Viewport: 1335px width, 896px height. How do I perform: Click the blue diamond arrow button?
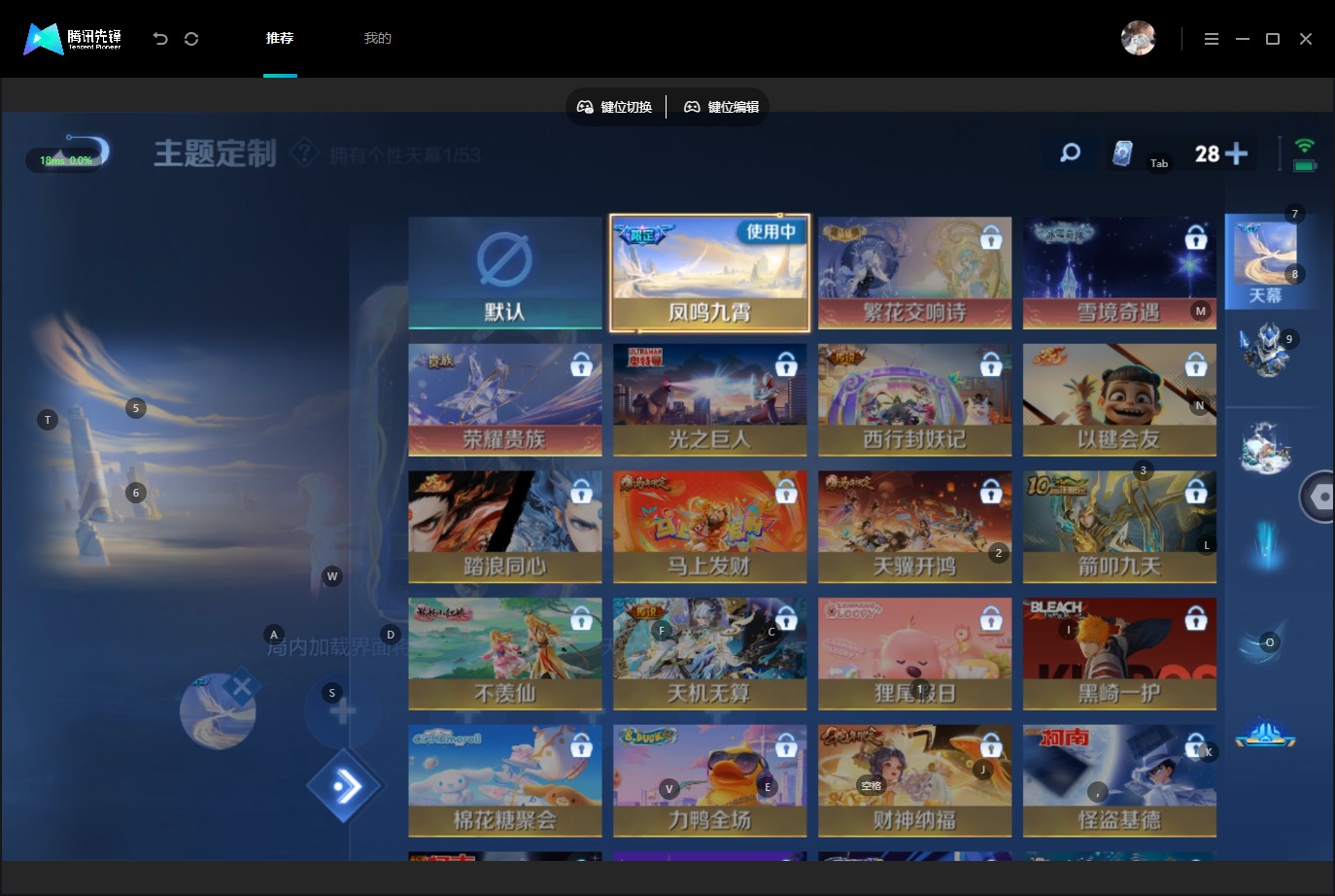point(346,786)
